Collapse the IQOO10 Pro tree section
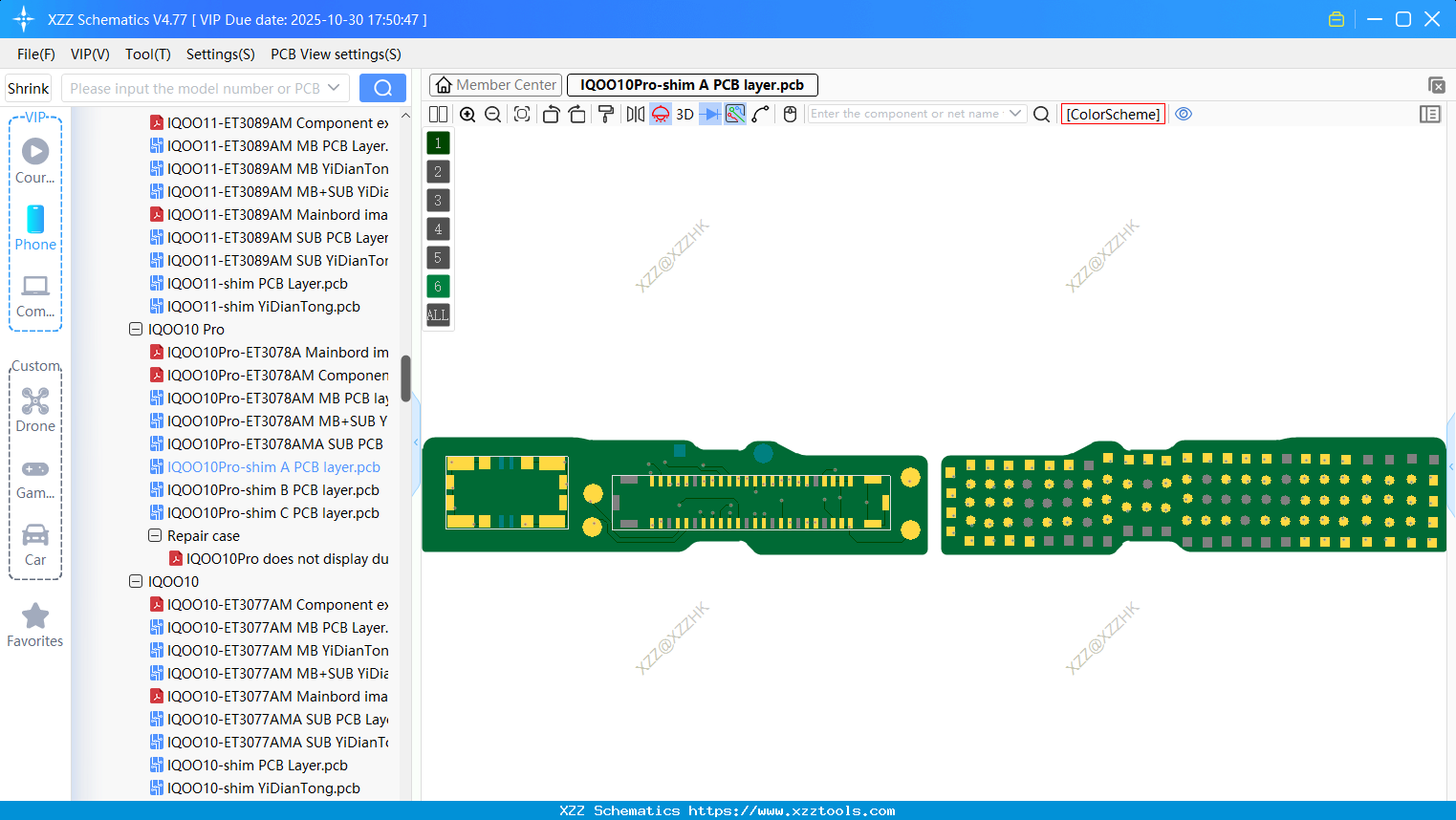This screenshot has height=820, width=1456. (x=136, y=329)
